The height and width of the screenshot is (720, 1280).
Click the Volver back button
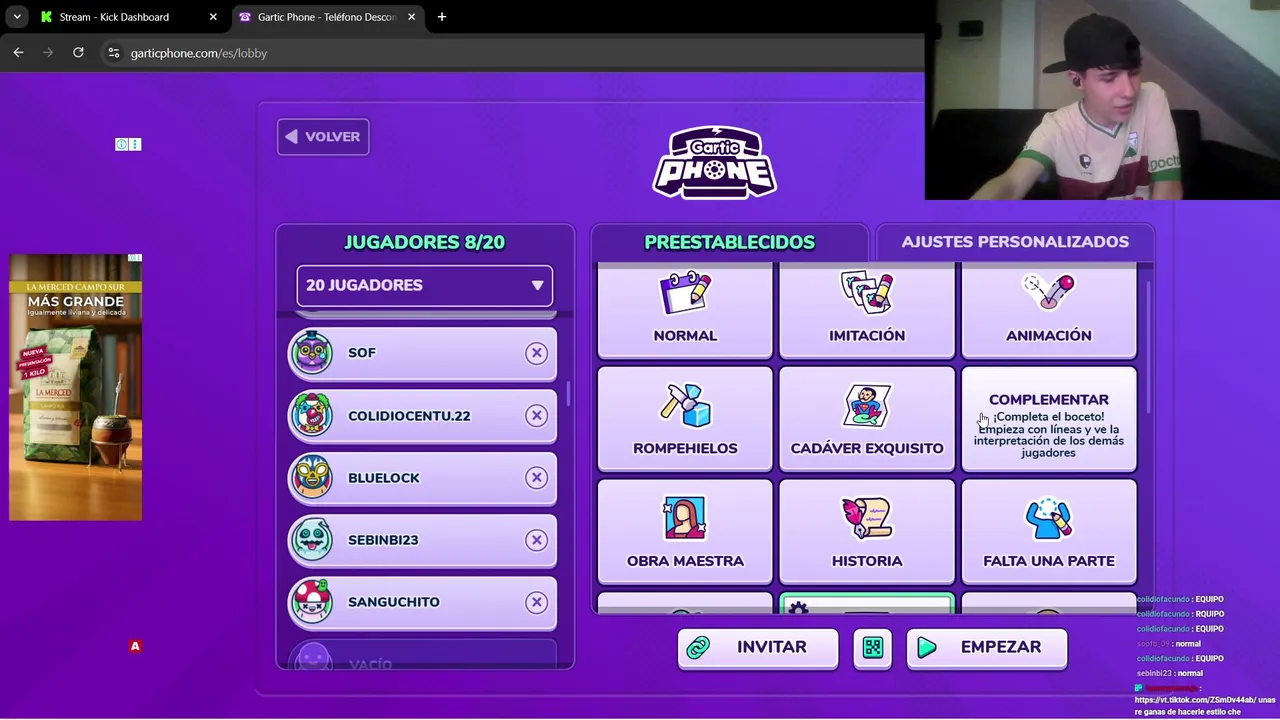coord(323,137)
